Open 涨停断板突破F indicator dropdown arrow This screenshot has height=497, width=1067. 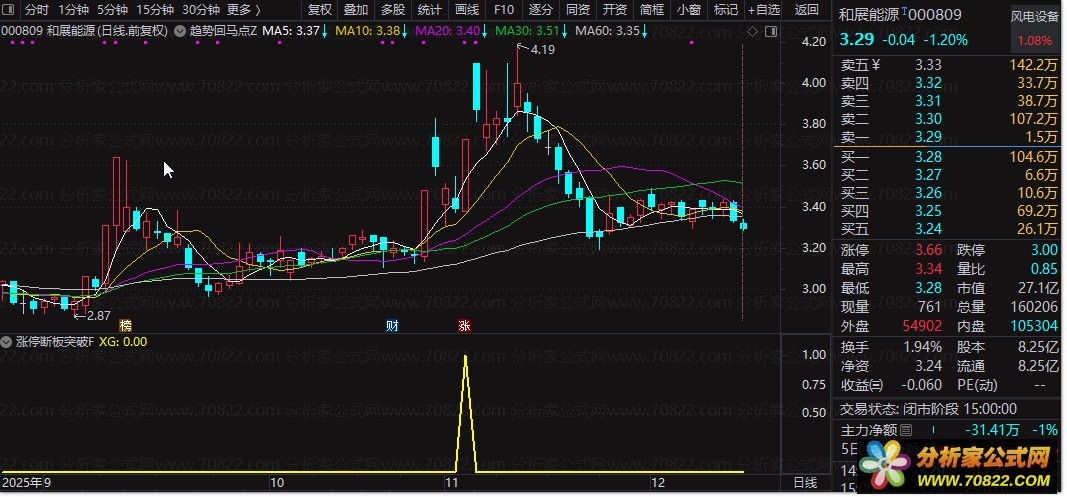9,342
